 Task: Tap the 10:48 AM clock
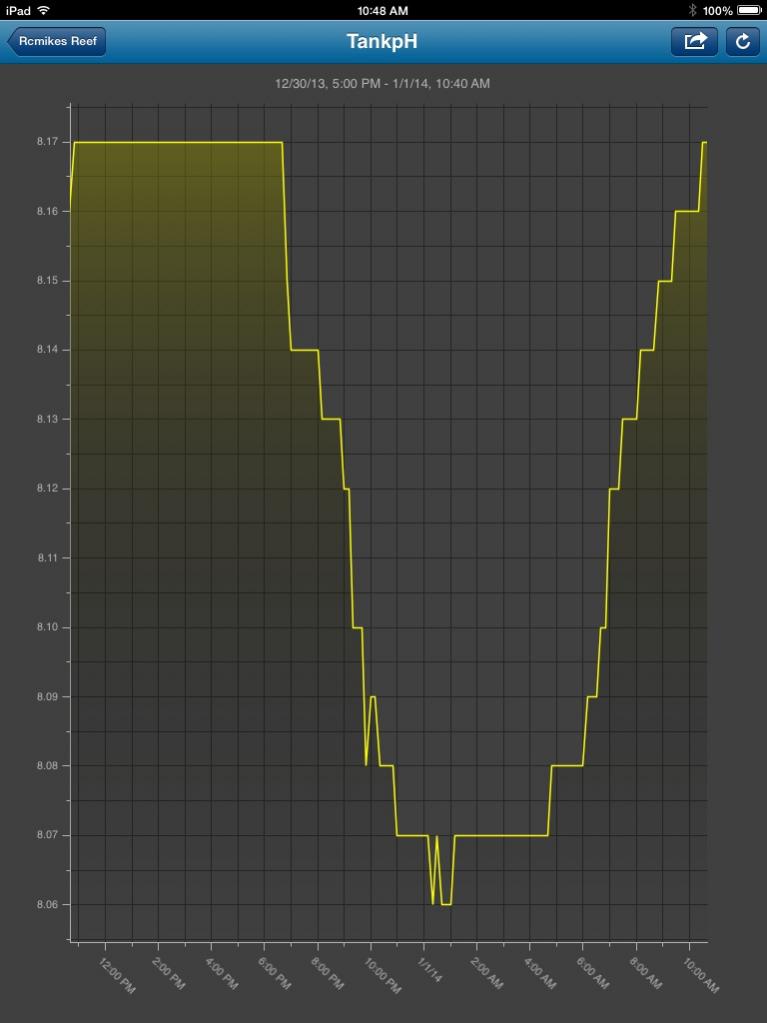click(x=383, y=10)
